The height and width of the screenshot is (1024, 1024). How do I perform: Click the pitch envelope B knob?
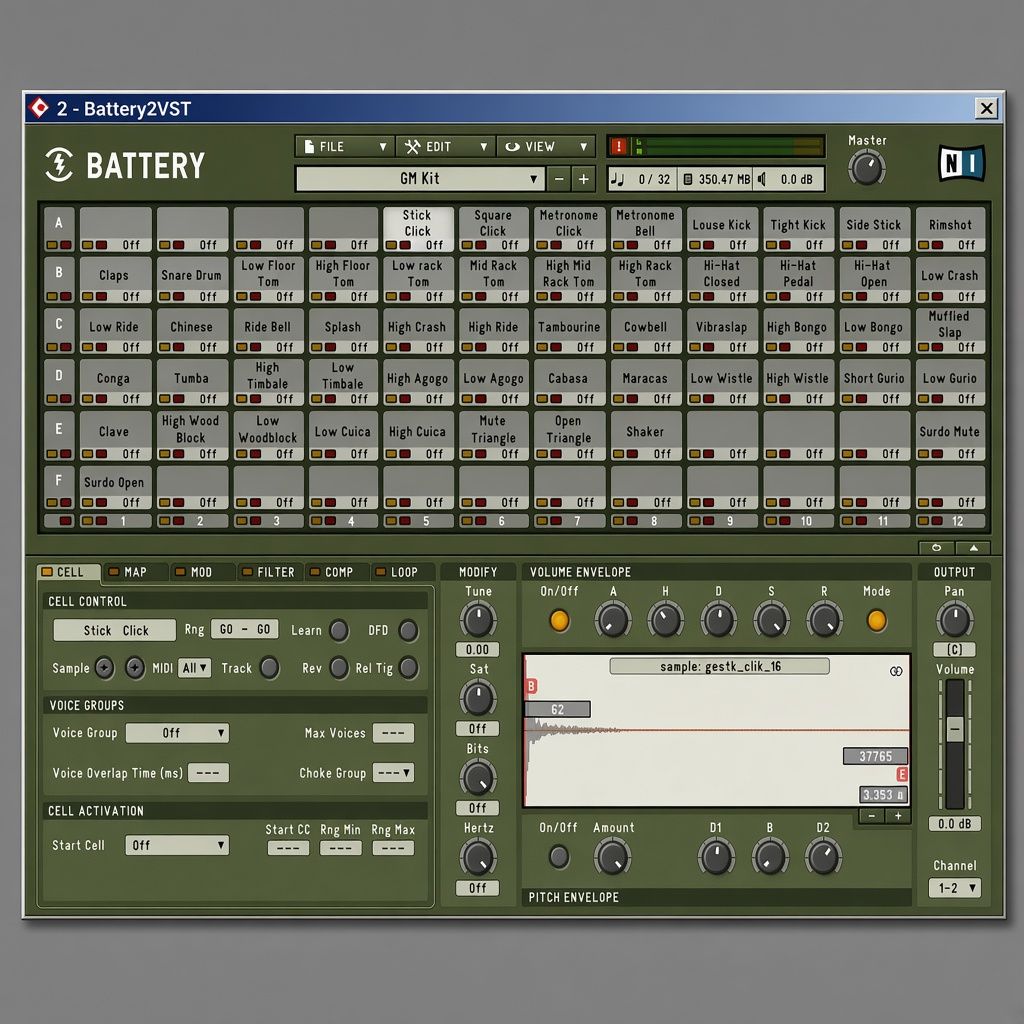tap(770, 857)
